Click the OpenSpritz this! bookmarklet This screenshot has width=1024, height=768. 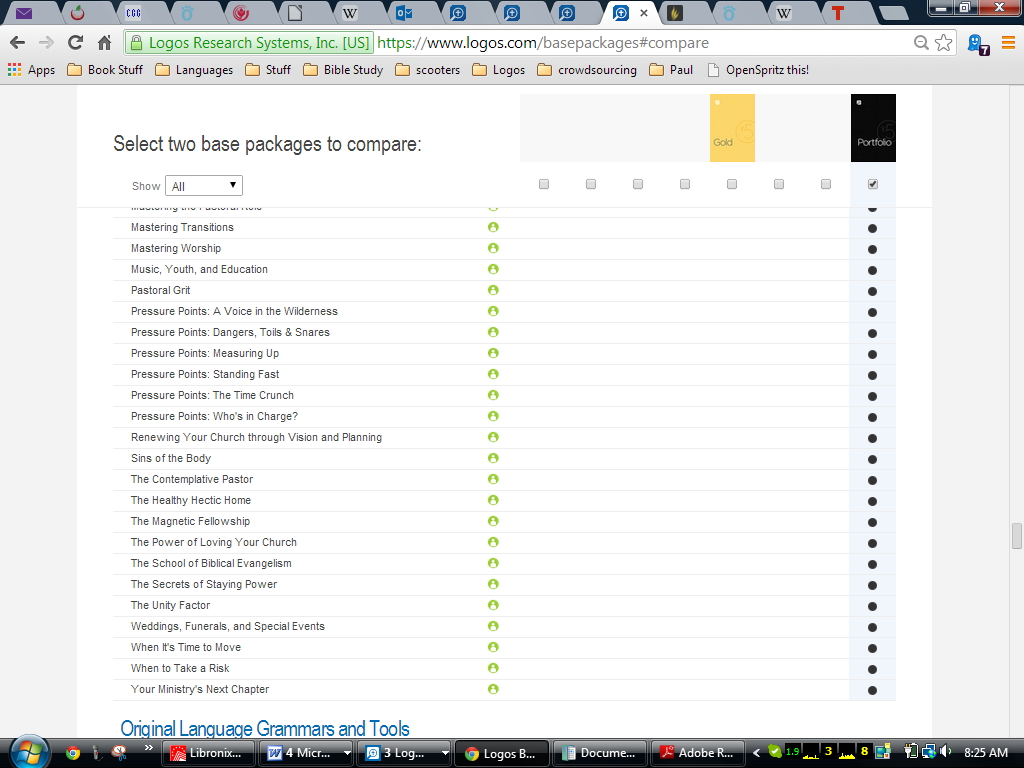758,70
